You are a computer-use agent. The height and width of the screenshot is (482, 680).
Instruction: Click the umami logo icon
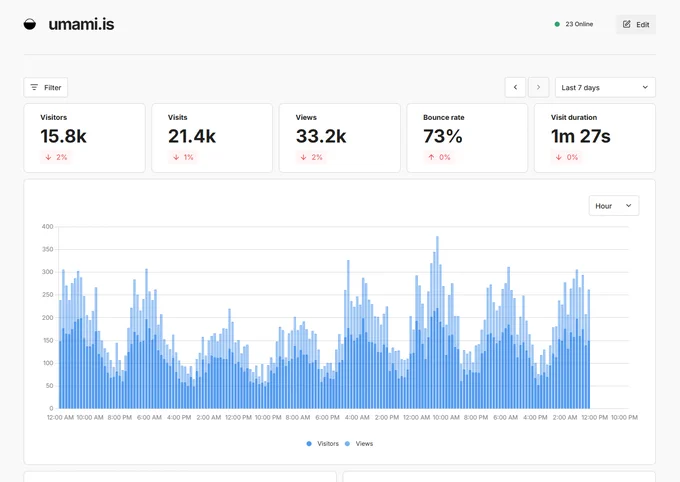pos(29,24)
